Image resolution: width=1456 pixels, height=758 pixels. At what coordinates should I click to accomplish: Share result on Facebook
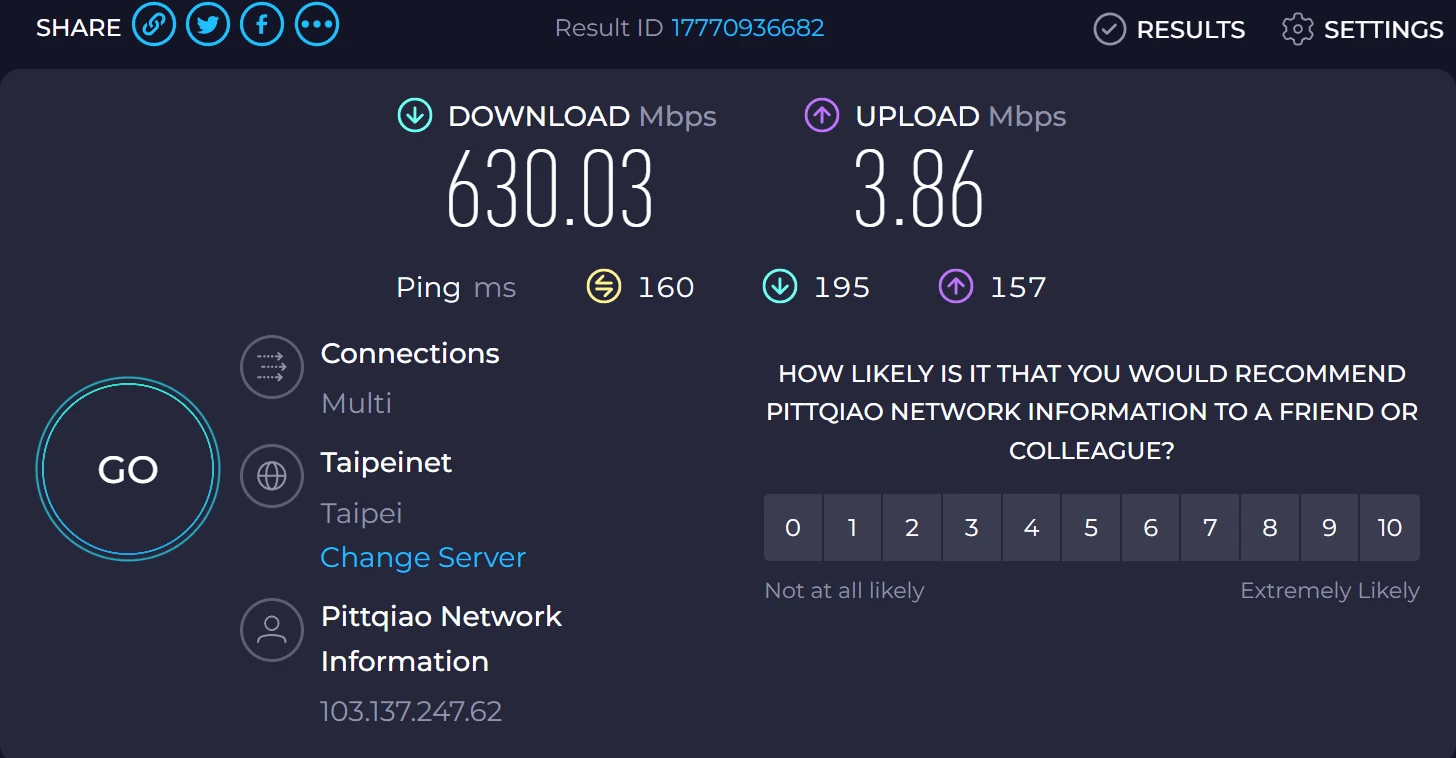(262, 25)
